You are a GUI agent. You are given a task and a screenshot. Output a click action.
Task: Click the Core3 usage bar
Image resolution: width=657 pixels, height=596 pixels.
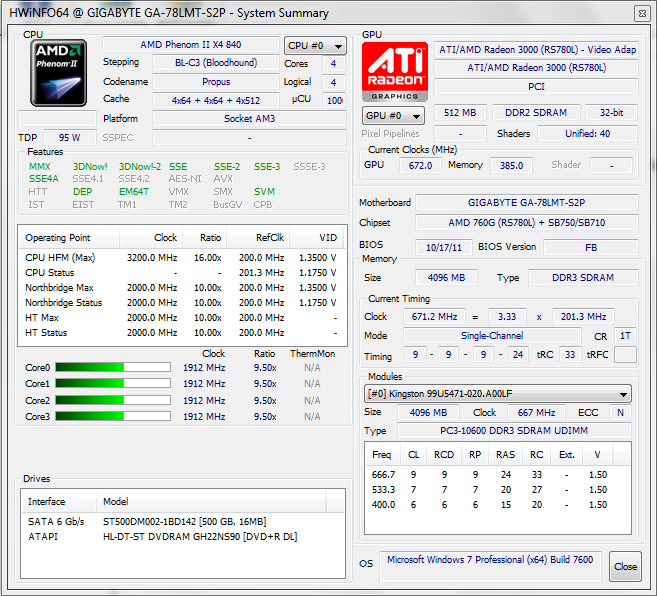click(x=112, y=416)
